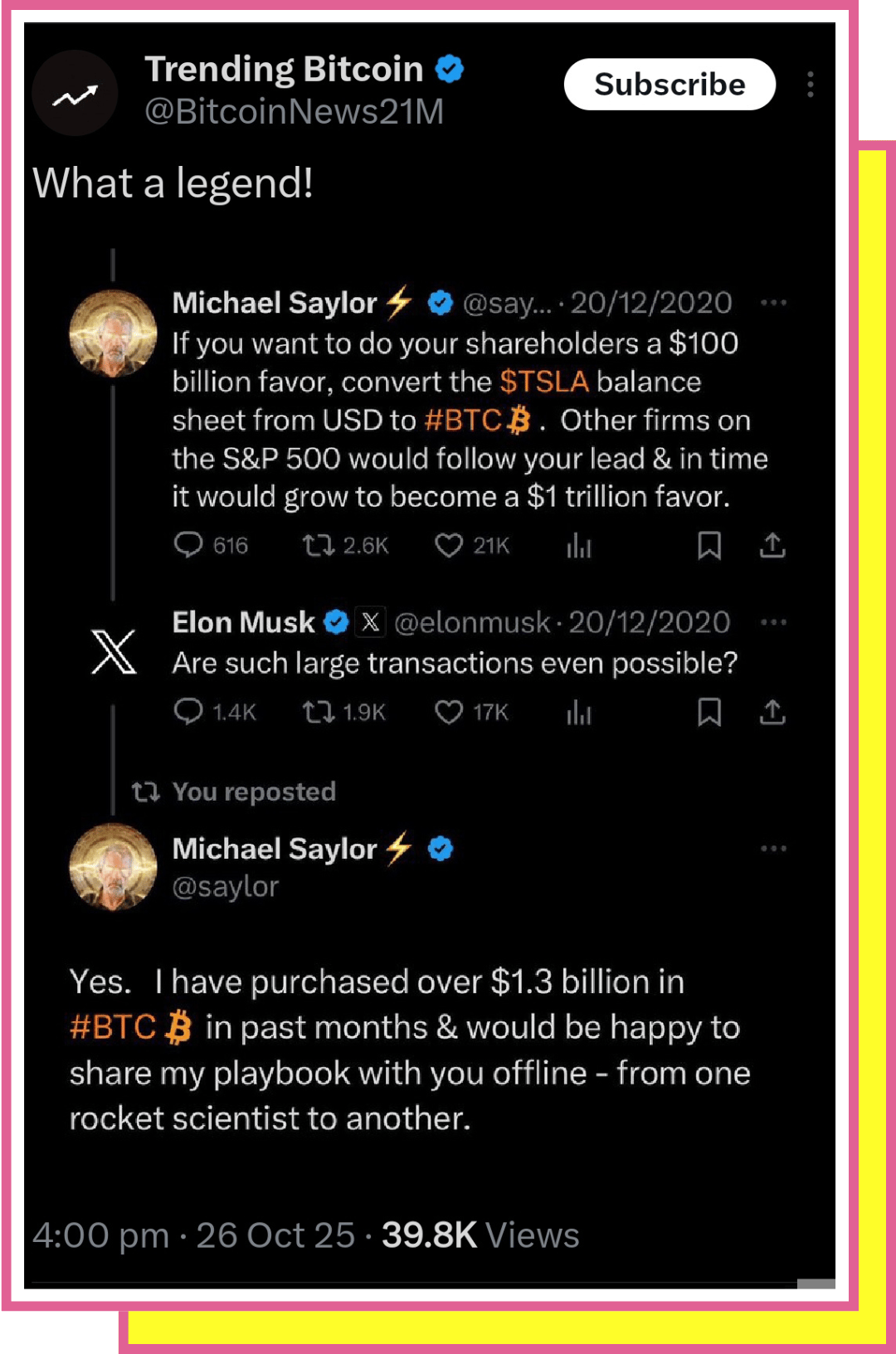The width and height of the screenshot is (896, 1354).
Task: Bookmark Michael Saylor's $TSLA tweet
Action: pyautogui.click(x=709, y=545)
